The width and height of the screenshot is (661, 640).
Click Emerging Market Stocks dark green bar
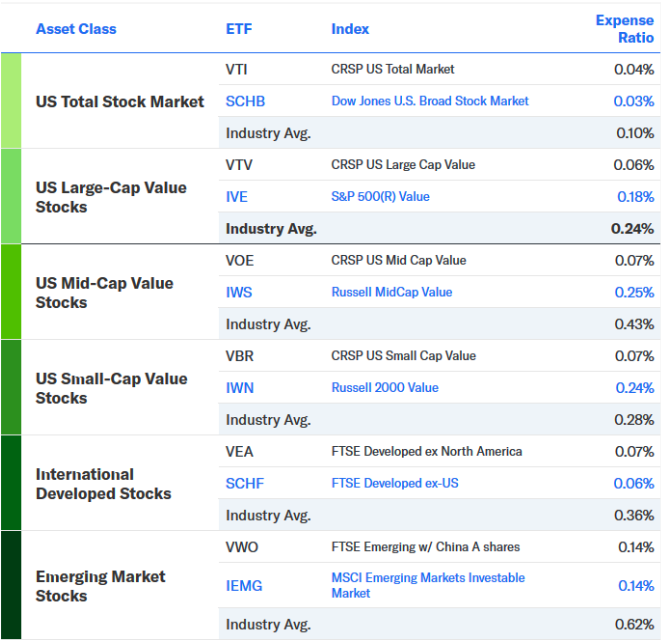point(11,585)
